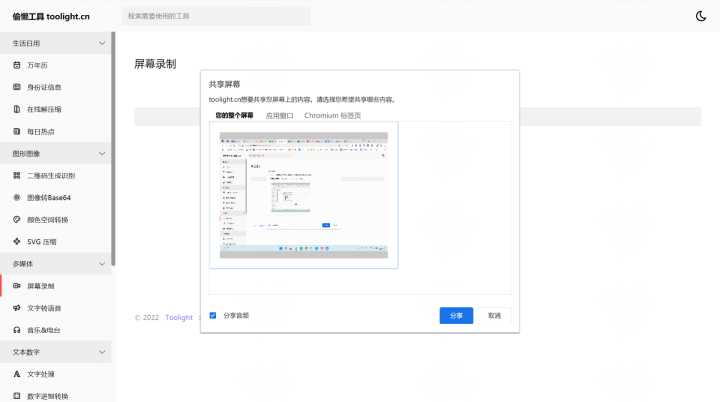Switch to dark mode with the moon icon

(701, 16)
